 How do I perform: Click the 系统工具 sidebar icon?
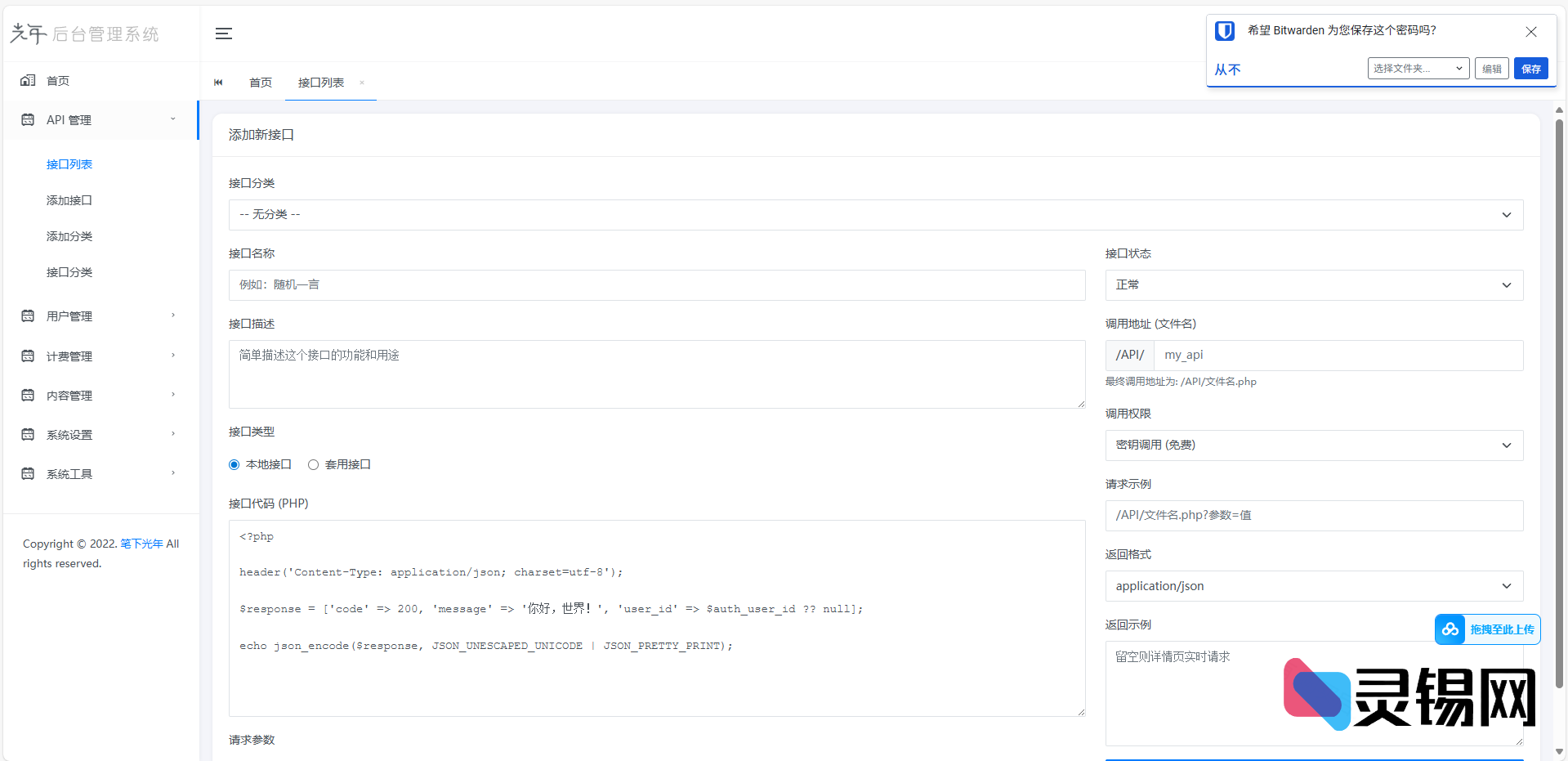click(28, 474)
